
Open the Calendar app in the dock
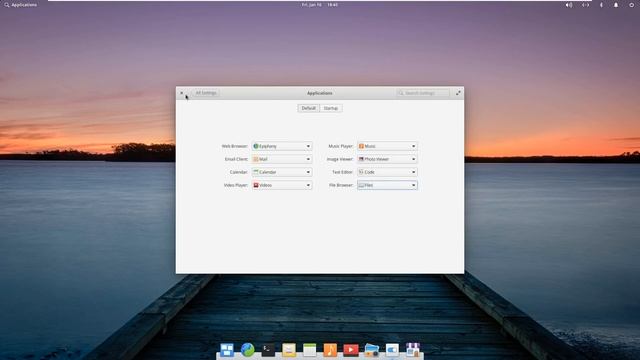coord(309,350)
